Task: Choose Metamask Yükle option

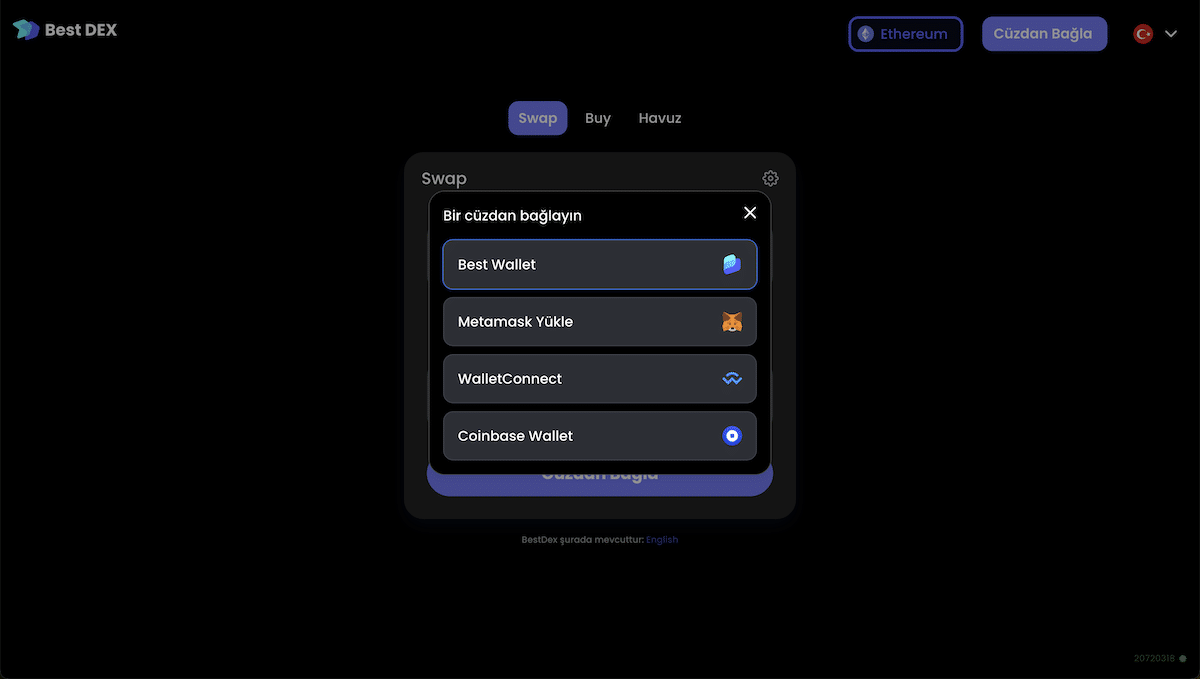Action: 600,322
